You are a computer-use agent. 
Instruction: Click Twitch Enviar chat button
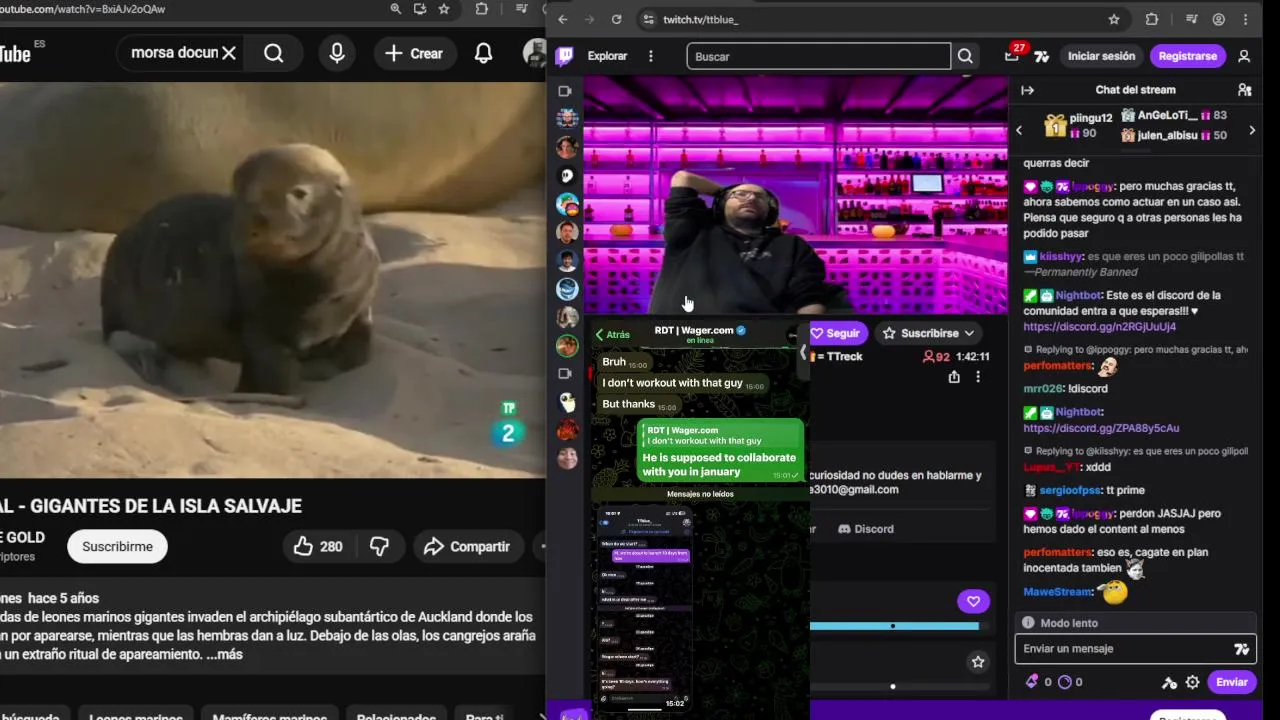pyautogui.click(x=1231, y=682)
